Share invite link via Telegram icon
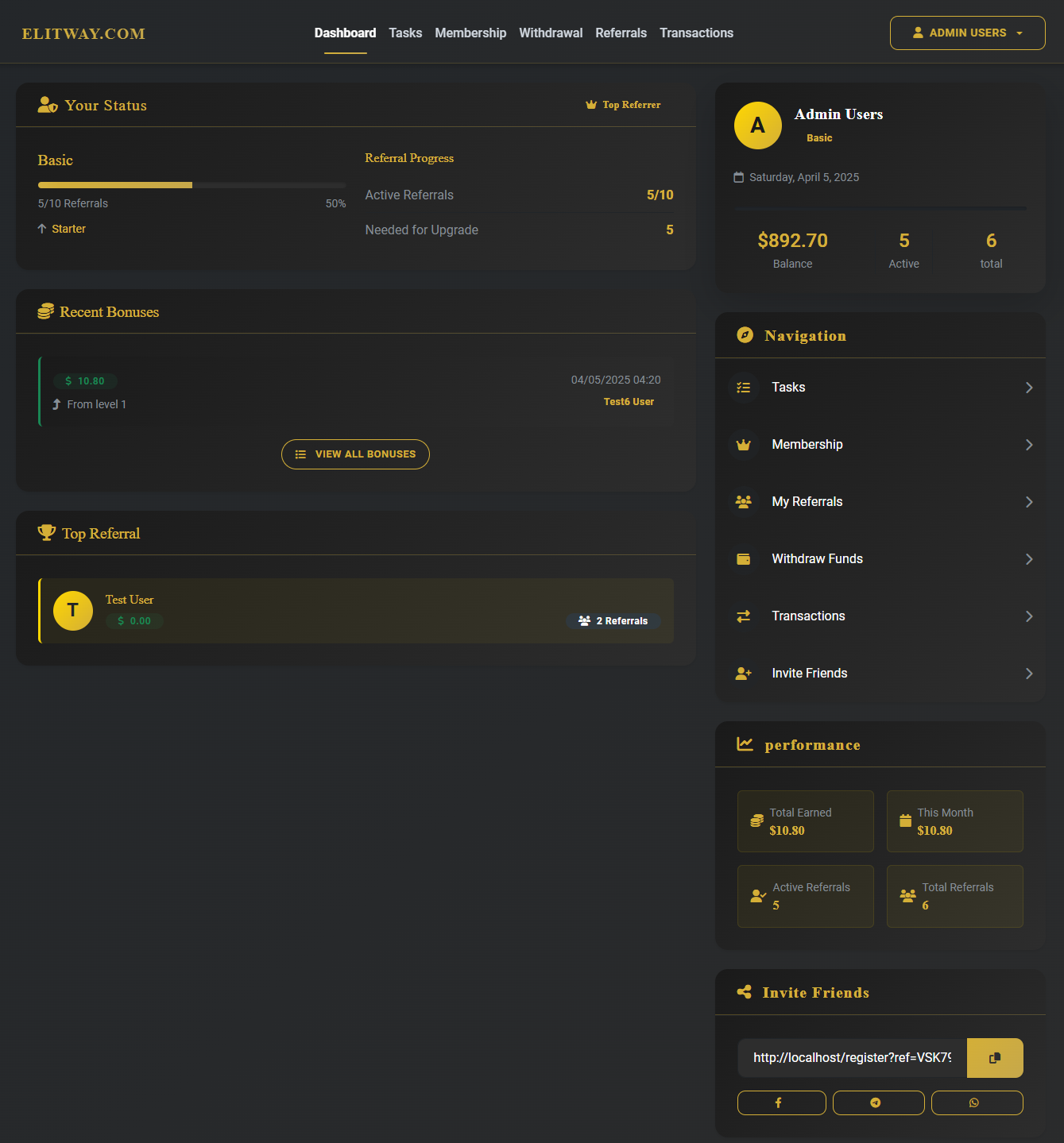The image size is (1064, 1143). coord(877,1102)
